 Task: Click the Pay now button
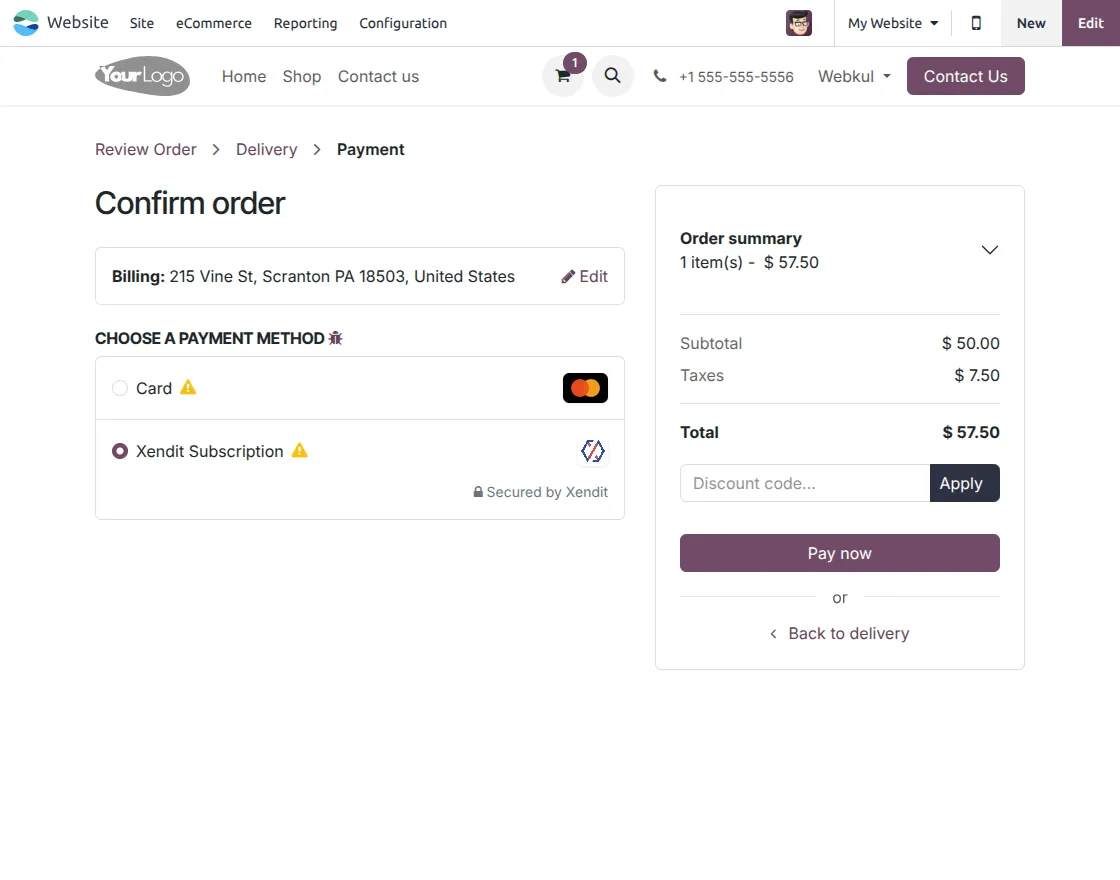click(839, 553)
